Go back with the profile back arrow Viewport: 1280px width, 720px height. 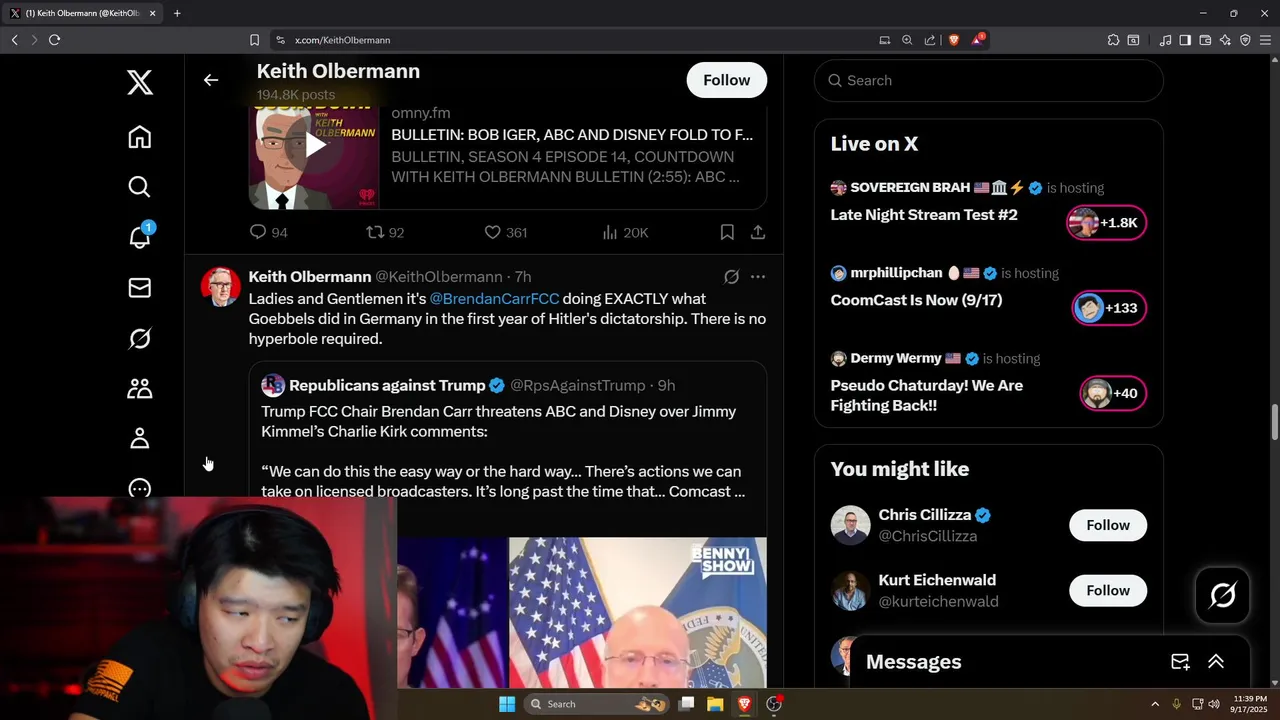pos(211,80)
